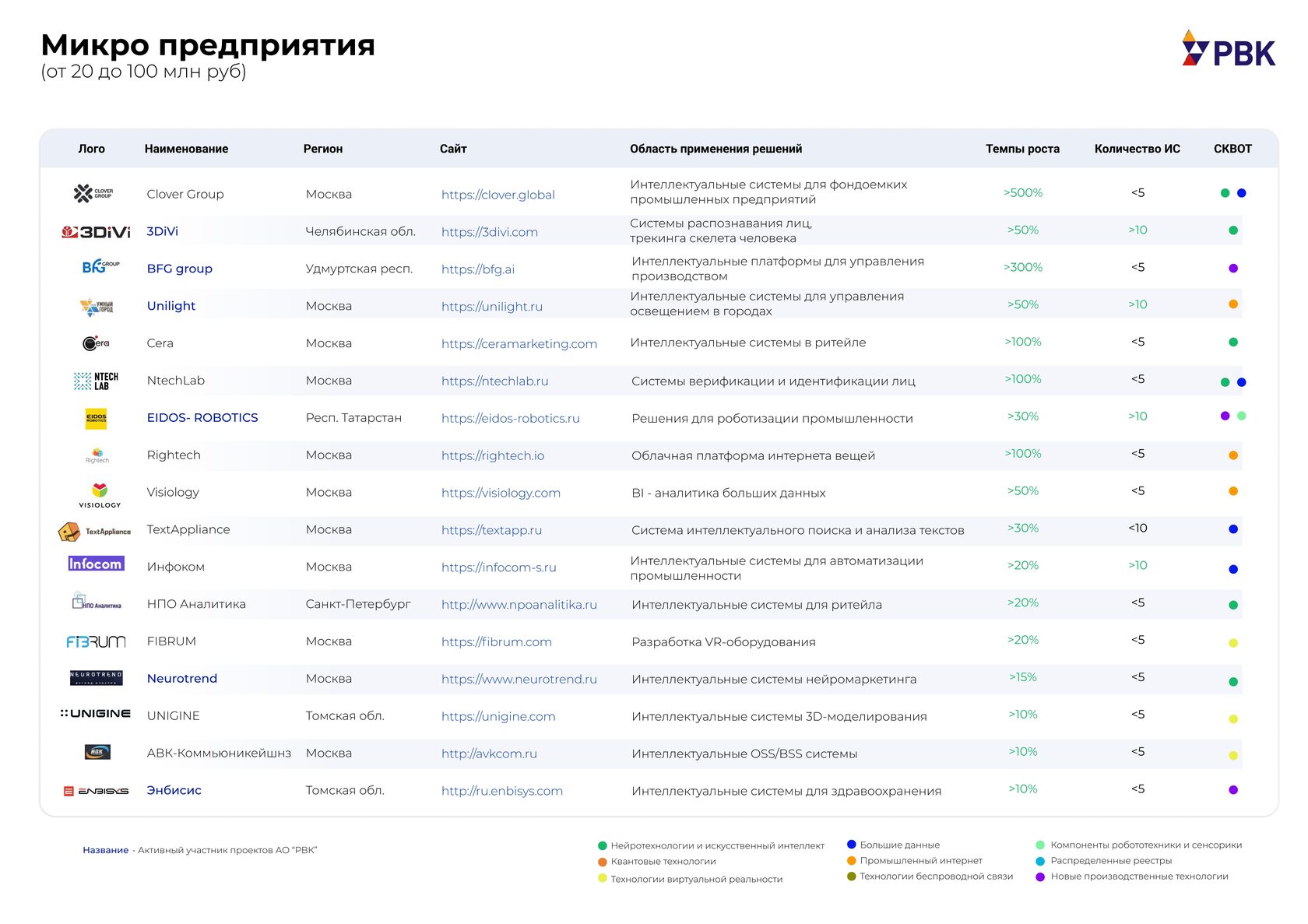This screenshot has height=924, width=1308.
Task: Click the АВК-Коммьюникейшнз logo
Action: [x=97, y=752]
